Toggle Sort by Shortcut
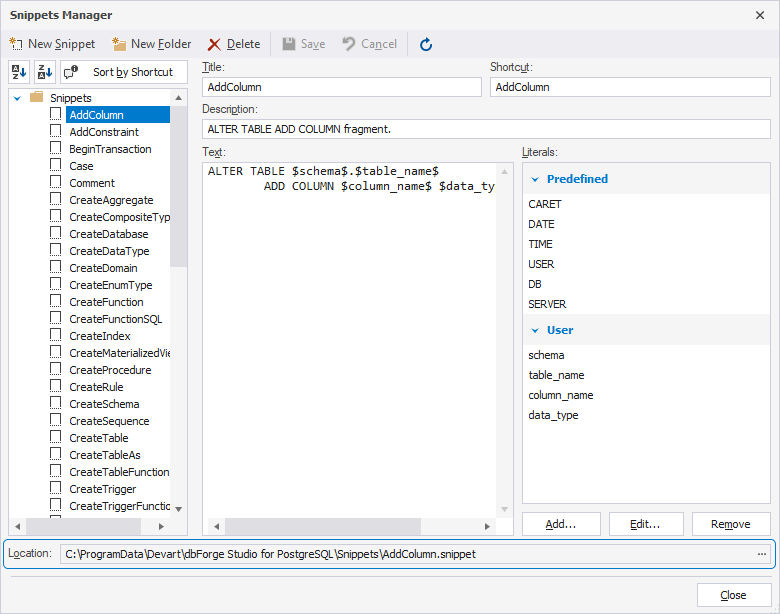 pos(124,72)
